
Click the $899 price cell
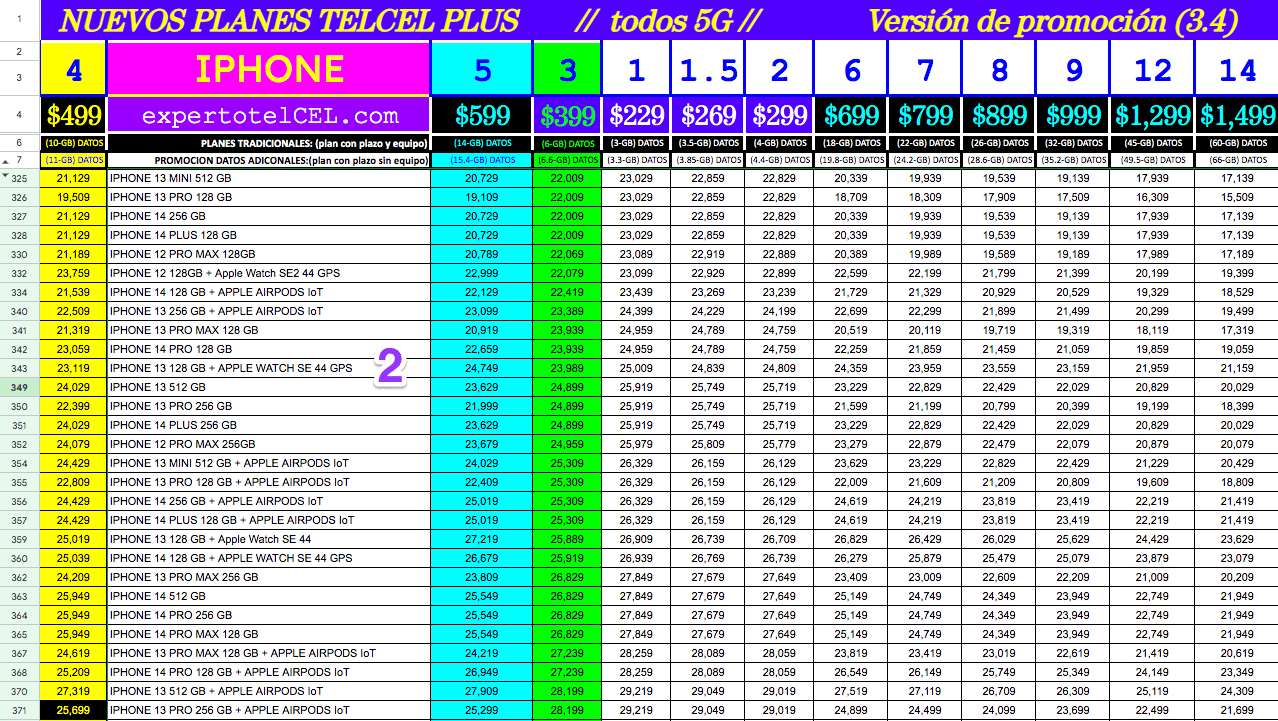pyautogui.click(x=999, y=116)
